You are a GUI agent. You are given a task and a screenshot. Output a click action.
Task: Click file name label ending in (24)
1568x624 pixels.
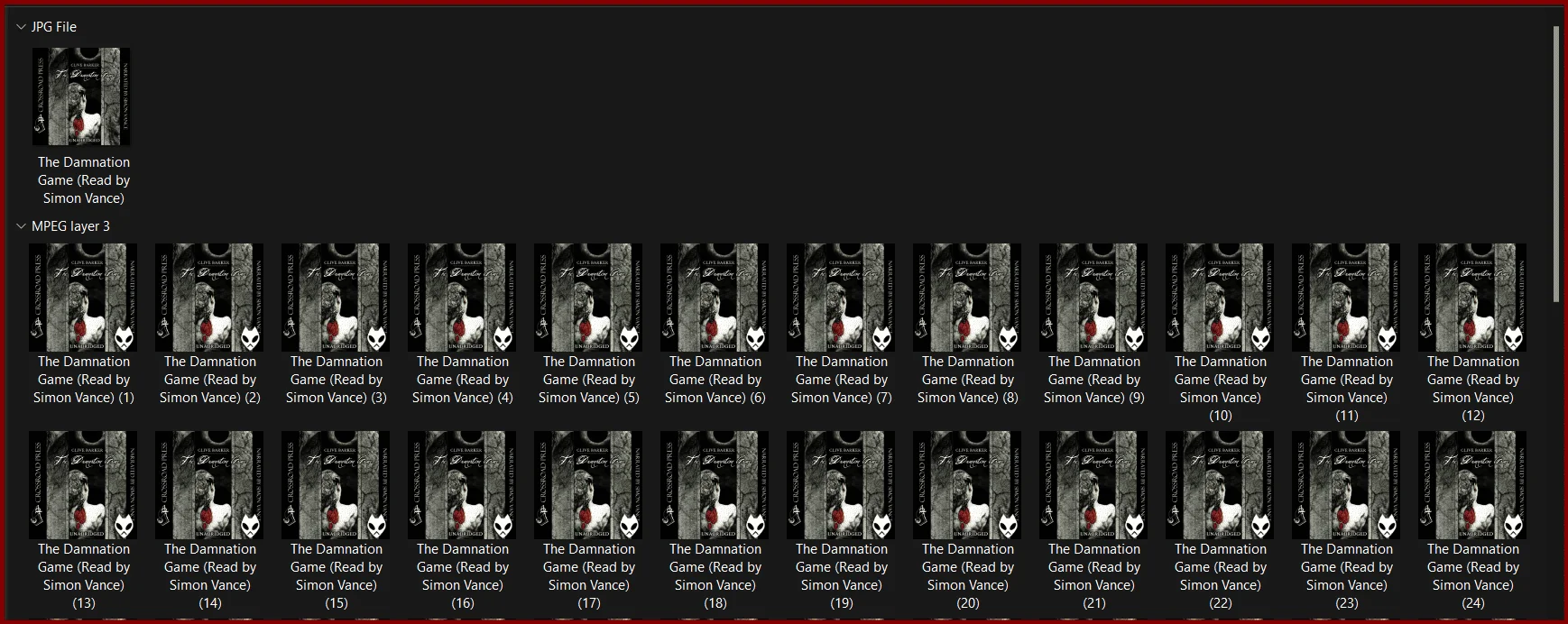(x=1473, y=576)
